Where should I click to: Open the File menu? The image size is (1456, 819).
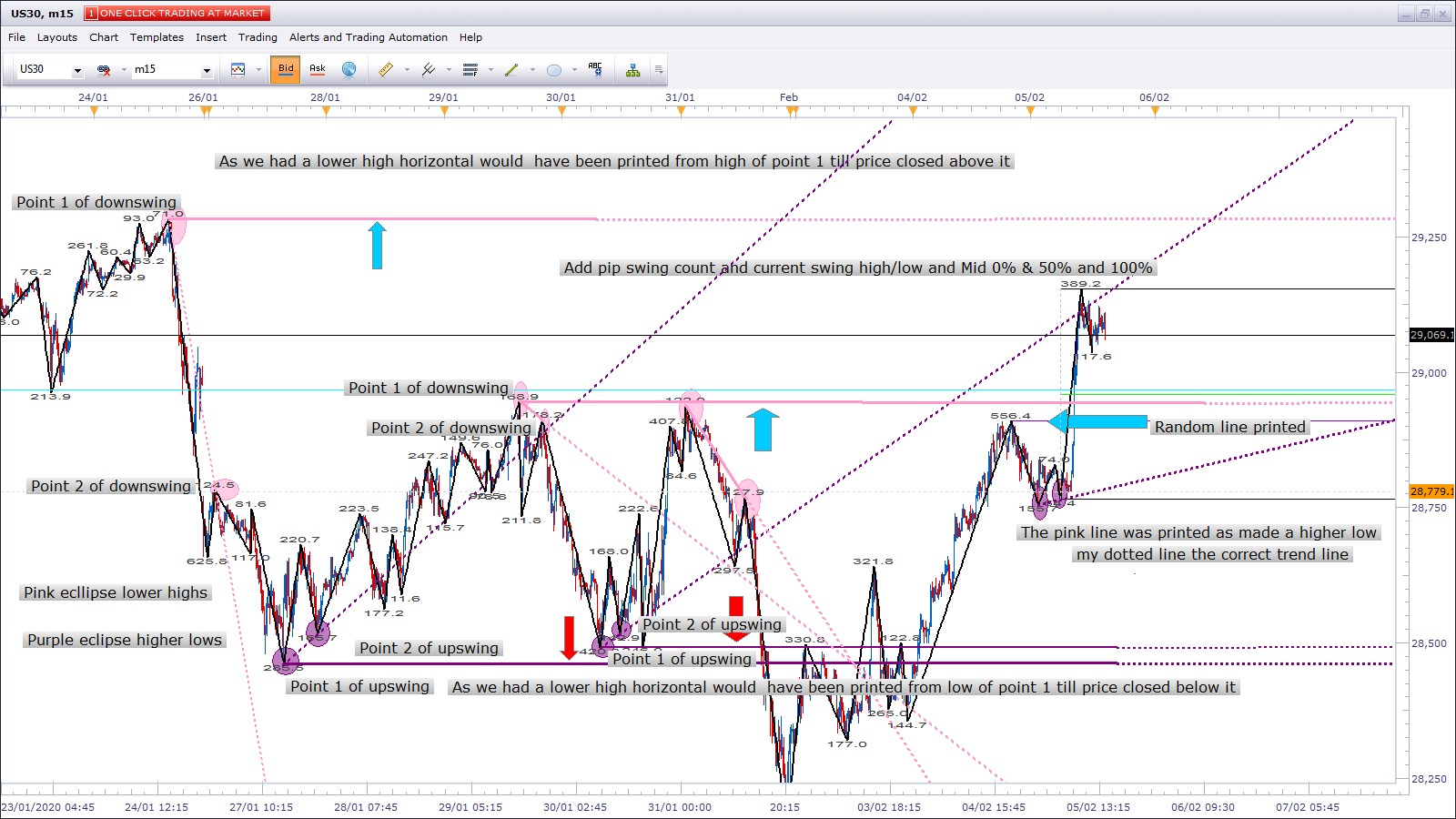pyautogui.click(x=16, y=37)
